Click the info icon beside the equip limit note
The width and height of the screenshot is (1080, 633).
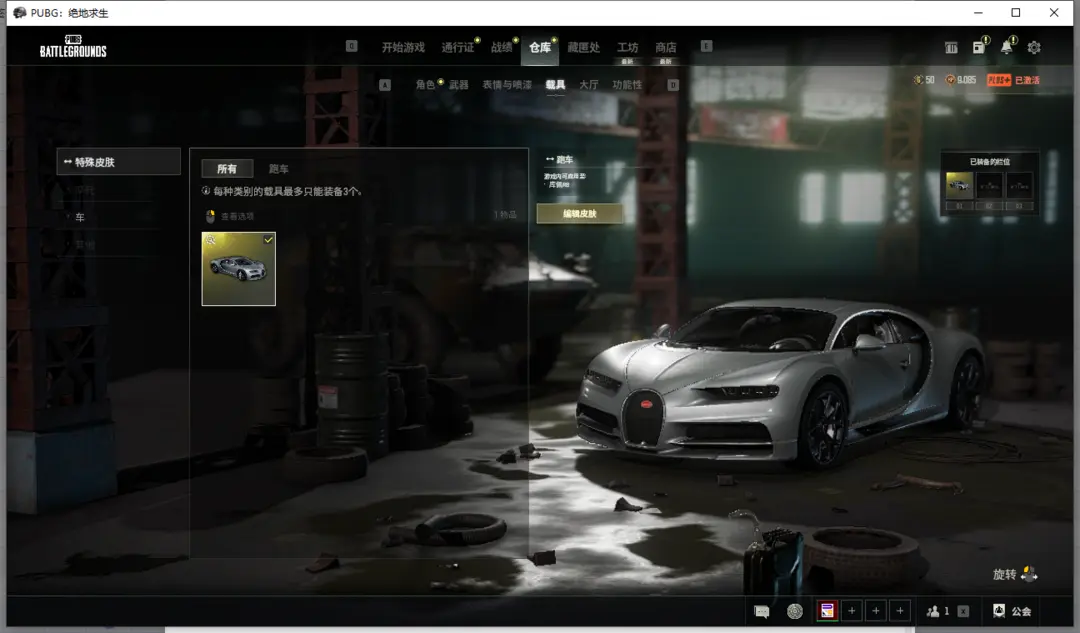point(206,191)
